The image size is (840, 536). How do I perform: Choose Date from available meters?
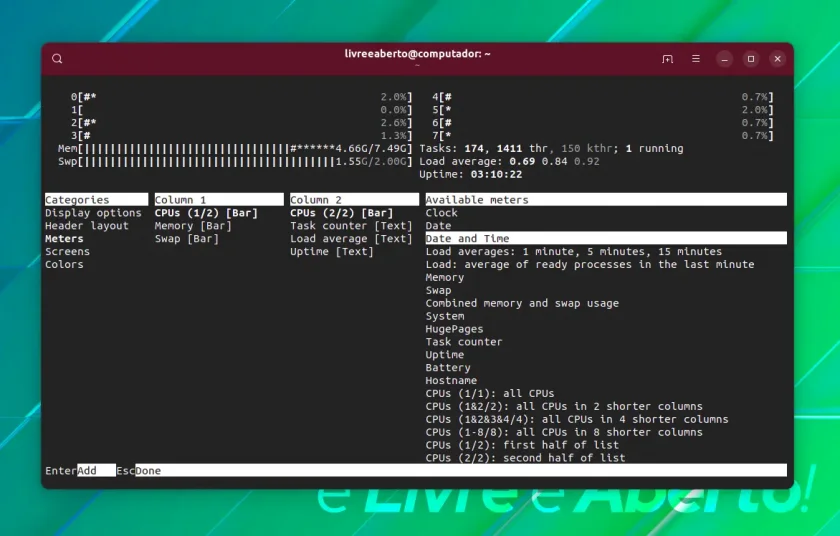(x=439, y=225)
